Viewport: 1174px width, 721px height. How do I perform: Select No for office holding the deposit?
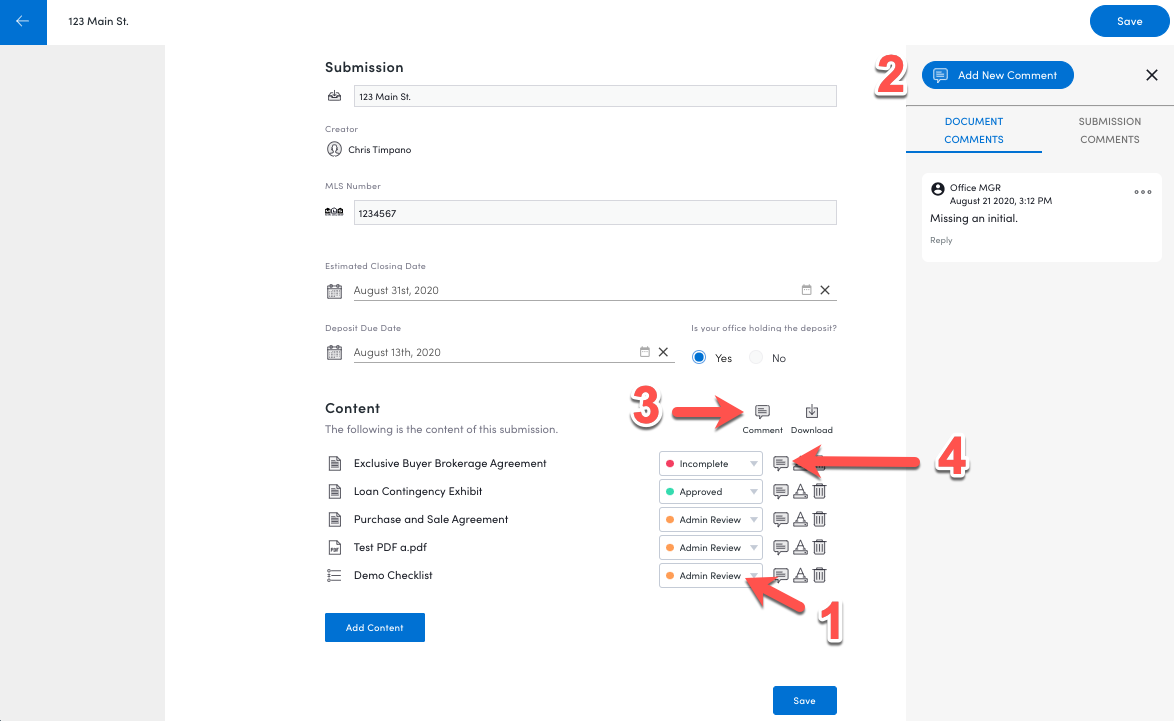click(x=756, y=358)
